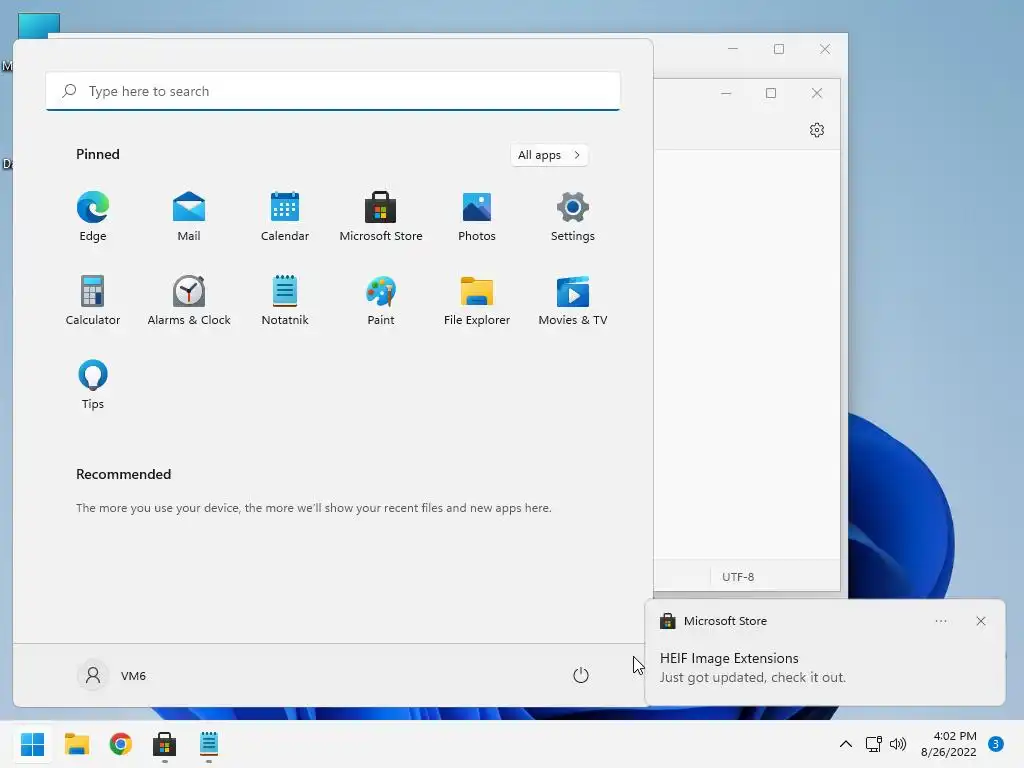This screenshot has width=1024, height=768.
Task: Open Edge from pinned apps
Action: [93, 217]
